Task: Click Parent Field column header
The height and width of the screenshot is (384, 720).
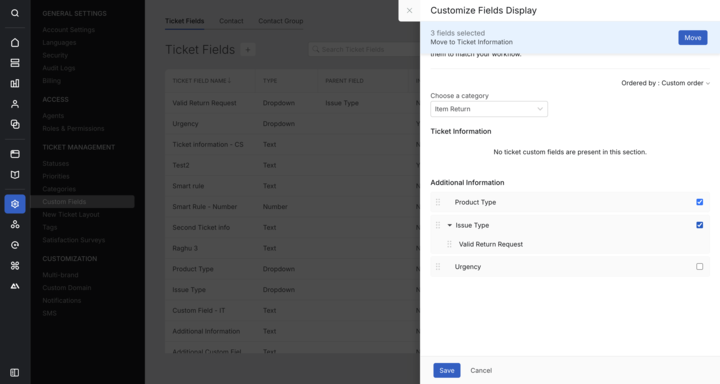Action: pyautogui.click(x=344, y=81)
